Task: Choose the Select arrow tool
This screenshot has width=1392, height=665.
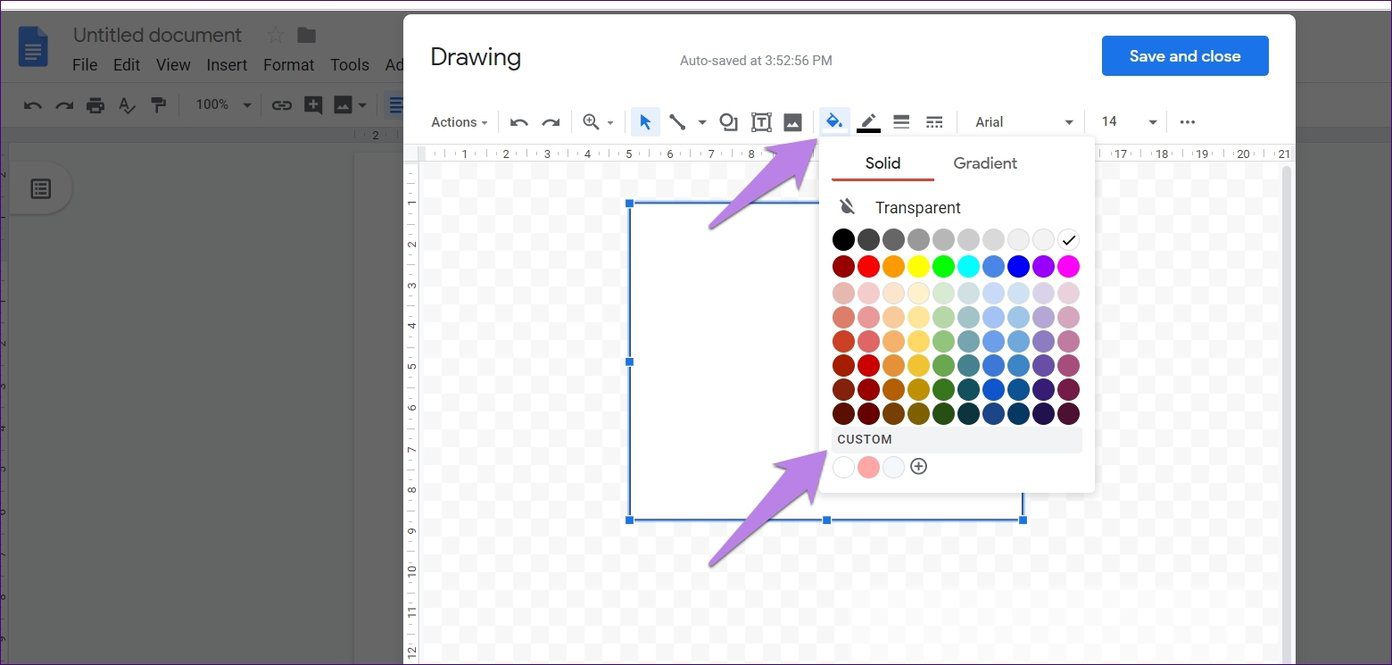Action: [645, 122]
